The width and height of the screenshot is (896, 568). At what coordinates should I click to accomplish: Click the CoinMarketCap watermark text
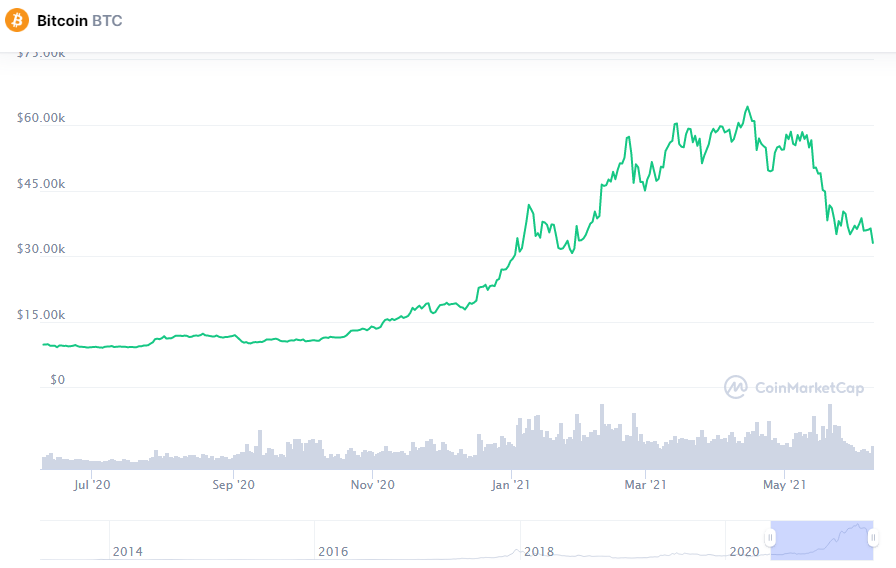tap(809, 388)
